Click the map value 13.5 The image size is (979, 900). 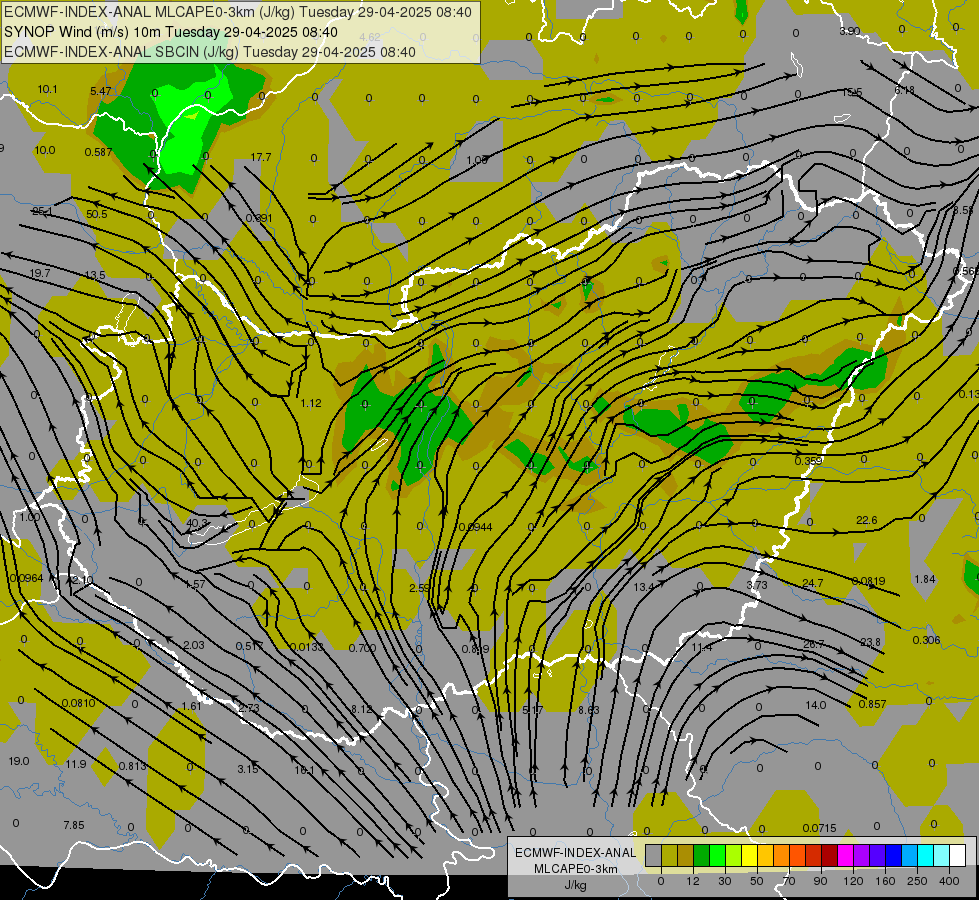(x=95, y=275)
